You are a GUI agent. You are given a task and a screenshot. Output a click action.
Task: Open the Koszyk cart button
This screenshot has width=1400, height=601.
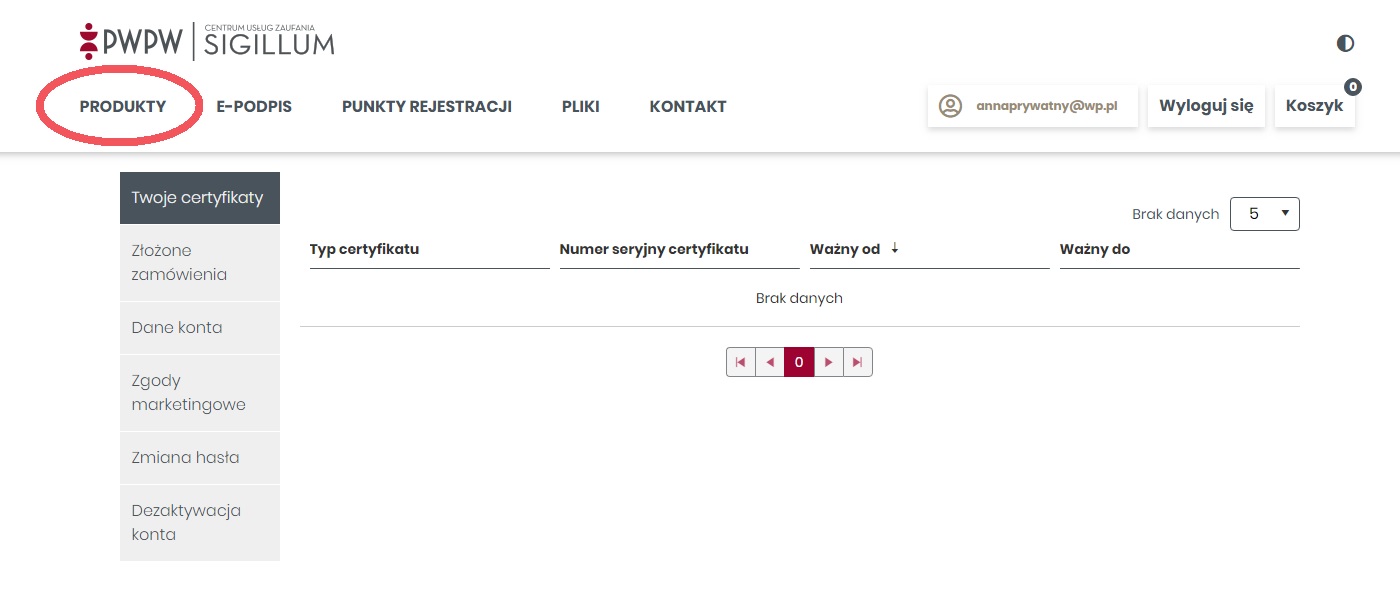[x=1314, y=106]
